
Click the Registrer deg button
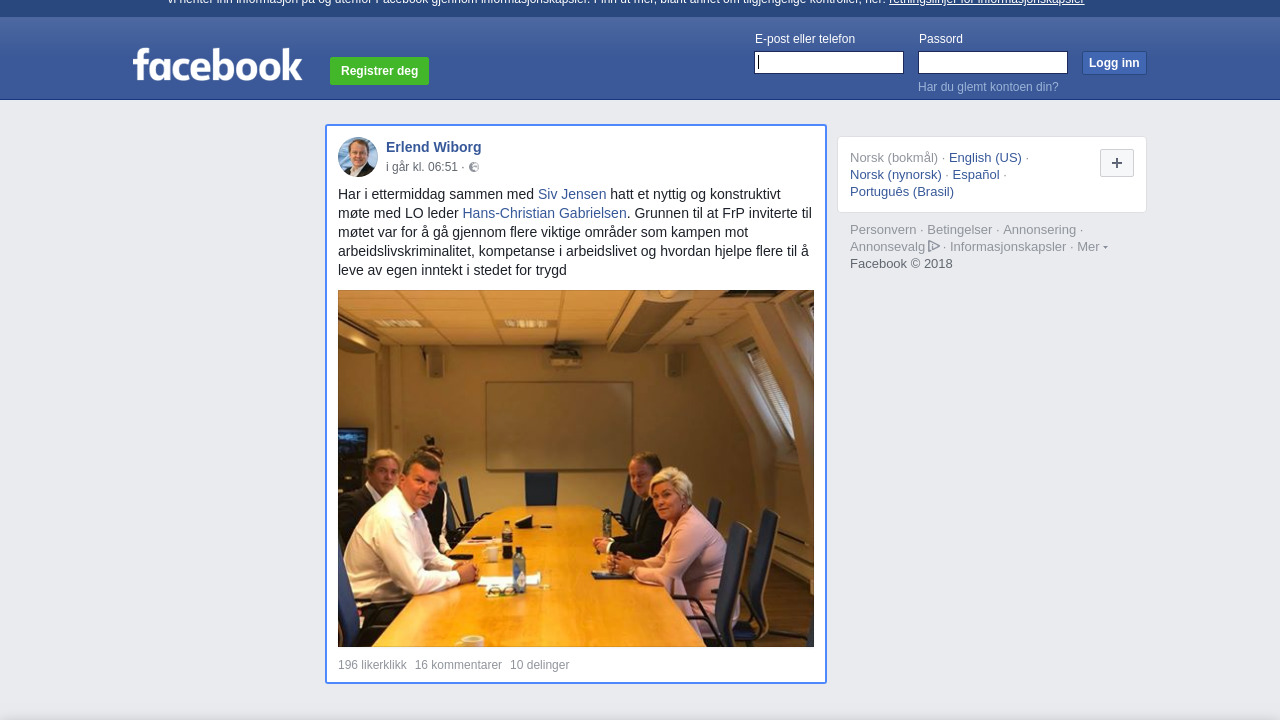coord(379,71)
